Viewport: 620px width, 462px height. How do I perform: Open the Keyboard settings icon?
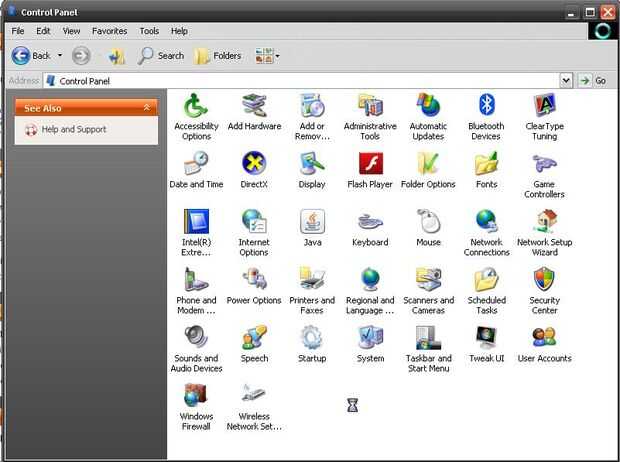click(370, 222)
